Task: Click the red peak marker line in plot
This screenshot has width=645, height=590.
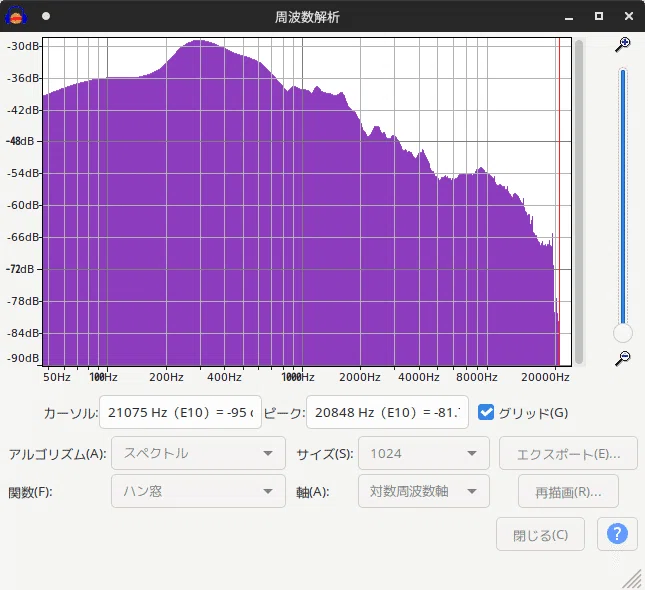Action: tap(559, 202)
